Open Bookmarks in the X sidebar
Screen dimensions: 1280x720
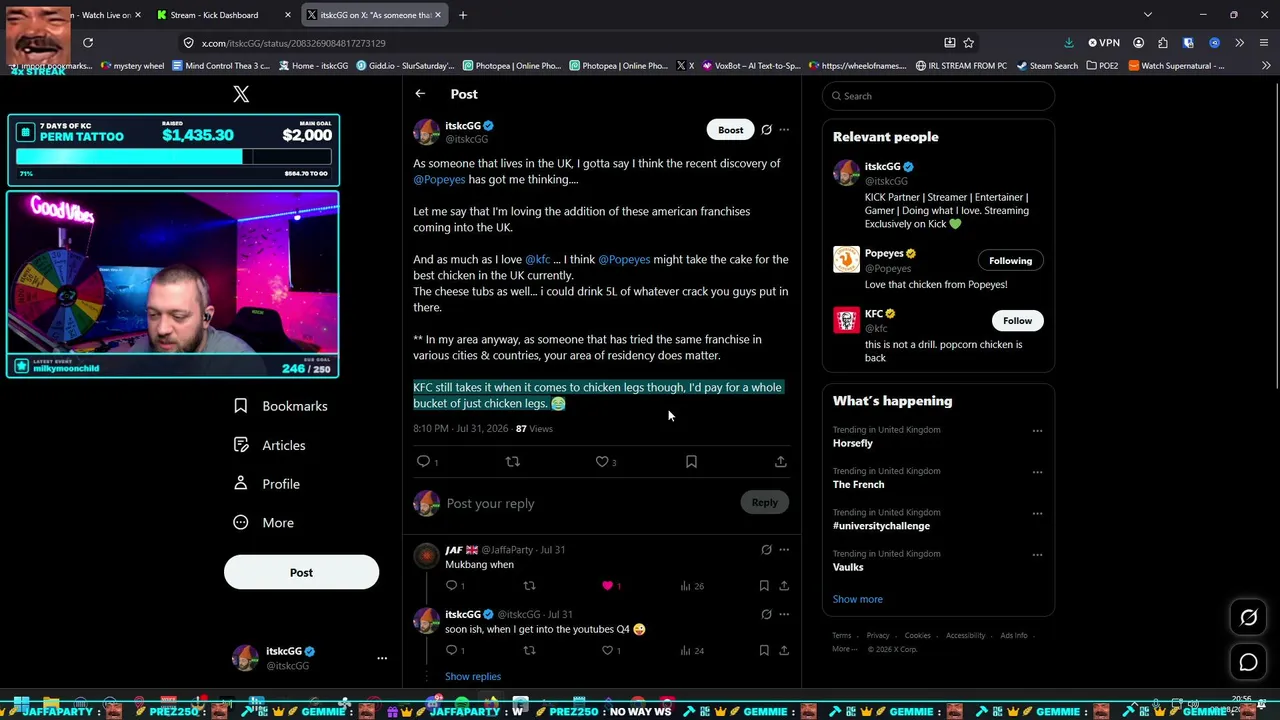click(281, 406)
